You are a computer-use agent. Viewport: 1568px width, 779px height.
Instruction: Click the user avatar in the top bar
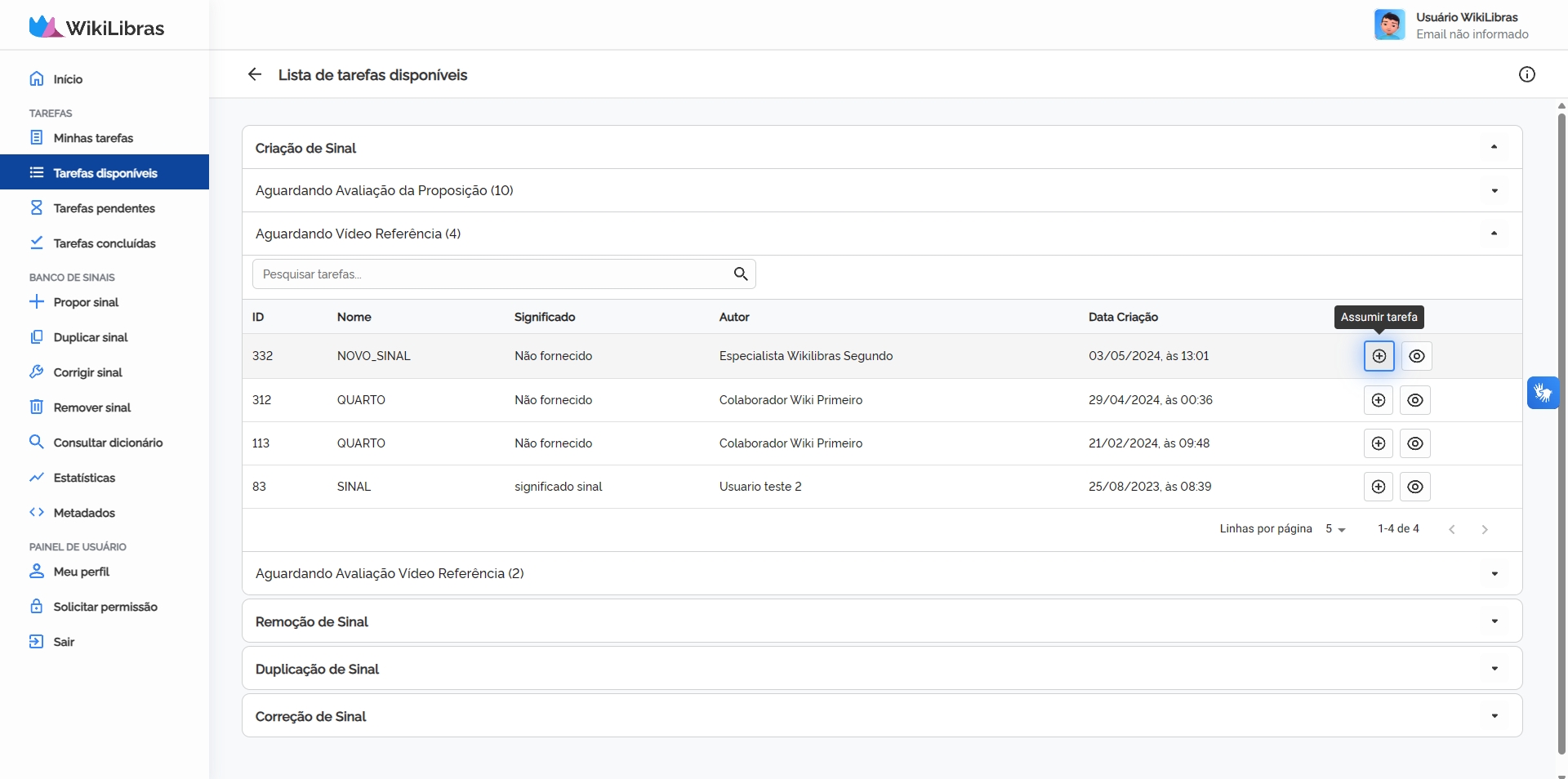coord(1389,24)
